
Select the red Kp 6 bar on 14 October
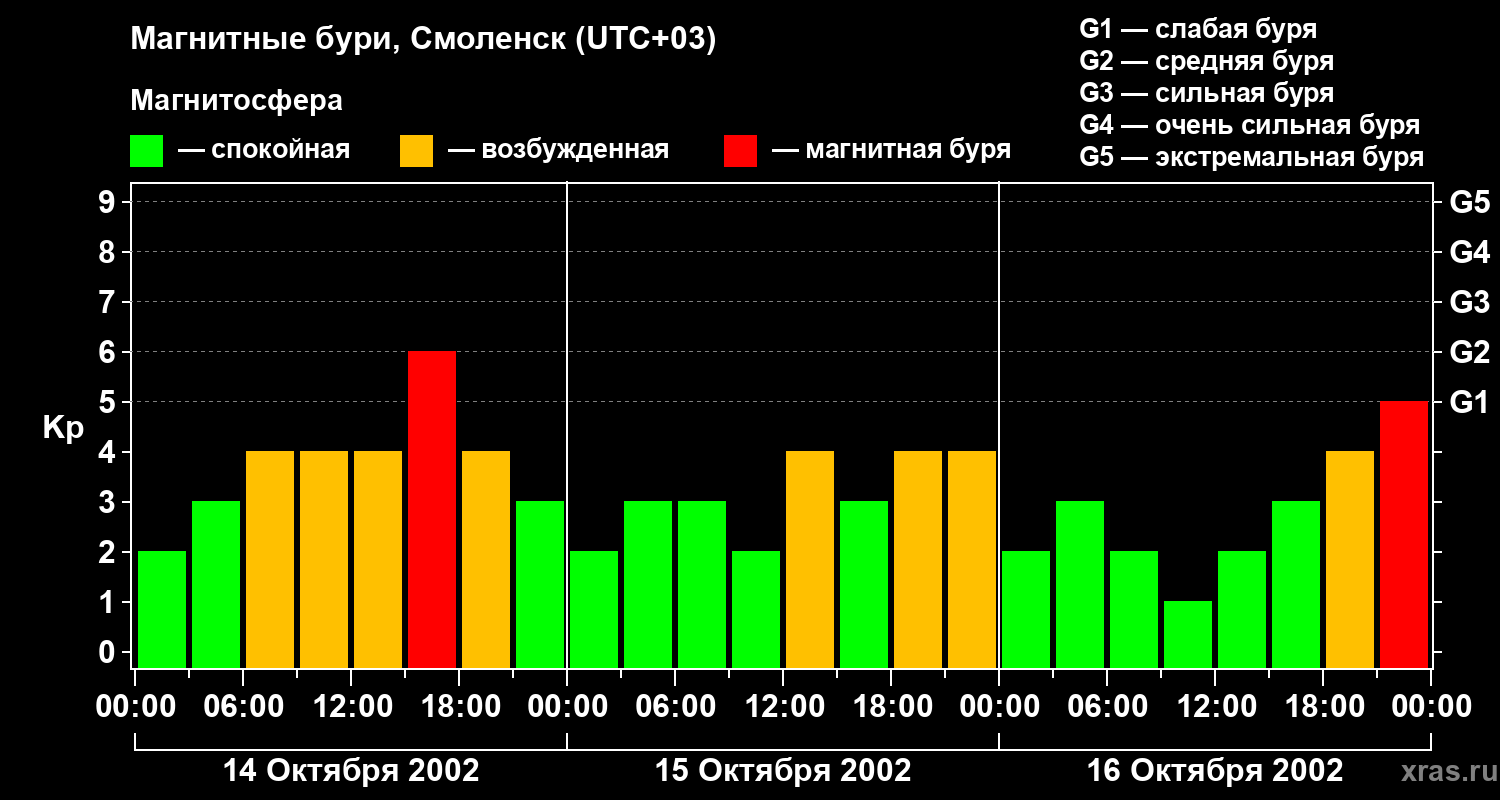point(432,510)
